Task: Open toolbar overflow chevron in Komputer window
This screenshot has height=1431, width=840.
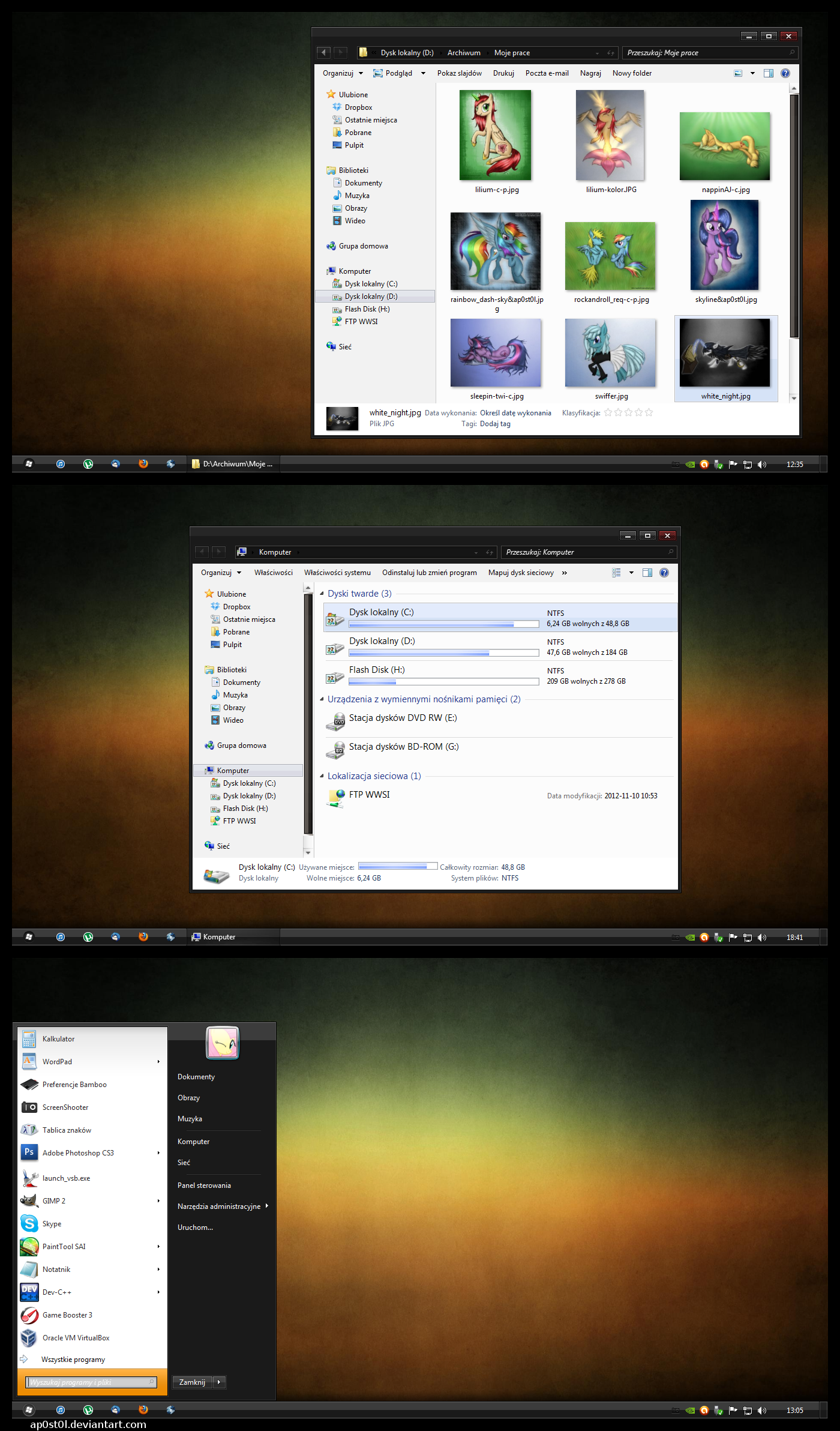Action: point(564,573)
